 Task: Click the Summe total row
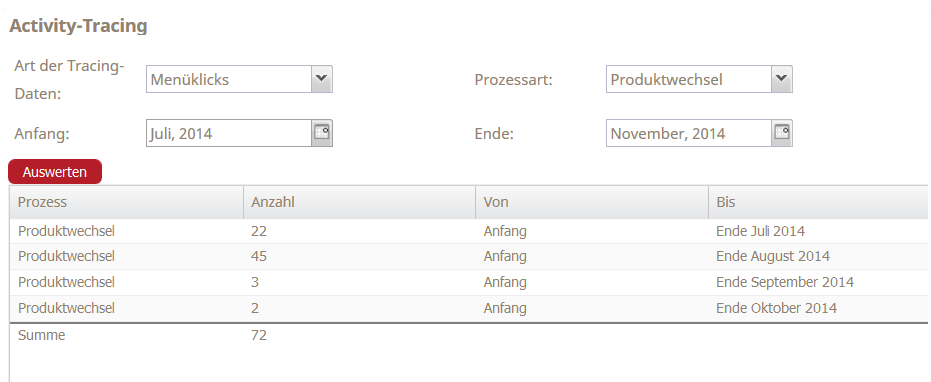pyautogui.click(x=469, y=335)
